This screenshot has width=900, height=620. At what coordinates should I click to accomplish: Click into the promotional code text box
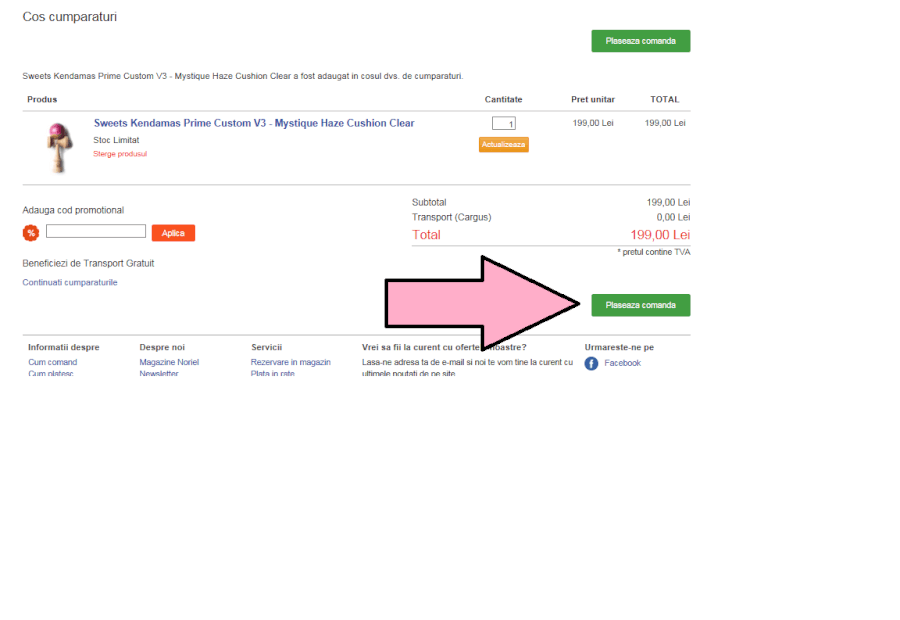96,231
